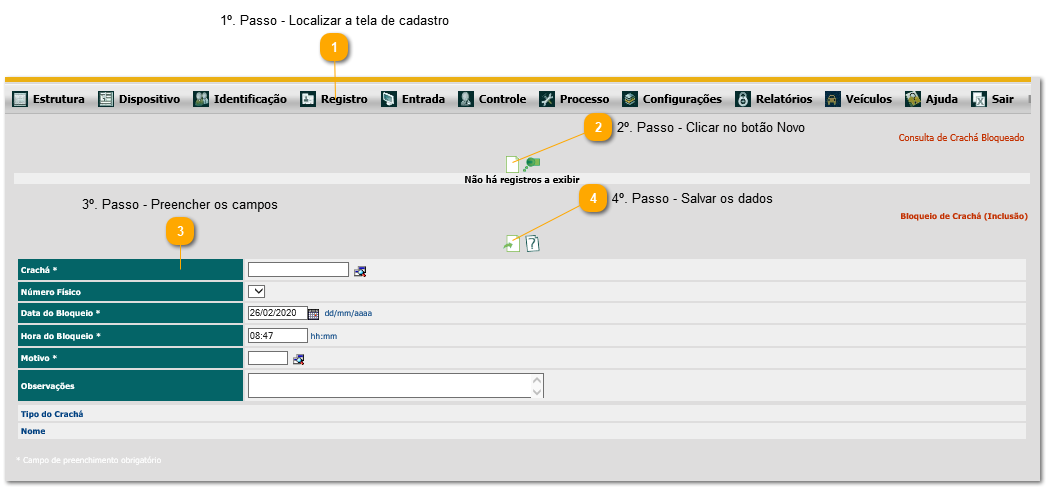
Task: Click the Campo de preenchimento obrigatório note
Action: click(x=88, y=461)
